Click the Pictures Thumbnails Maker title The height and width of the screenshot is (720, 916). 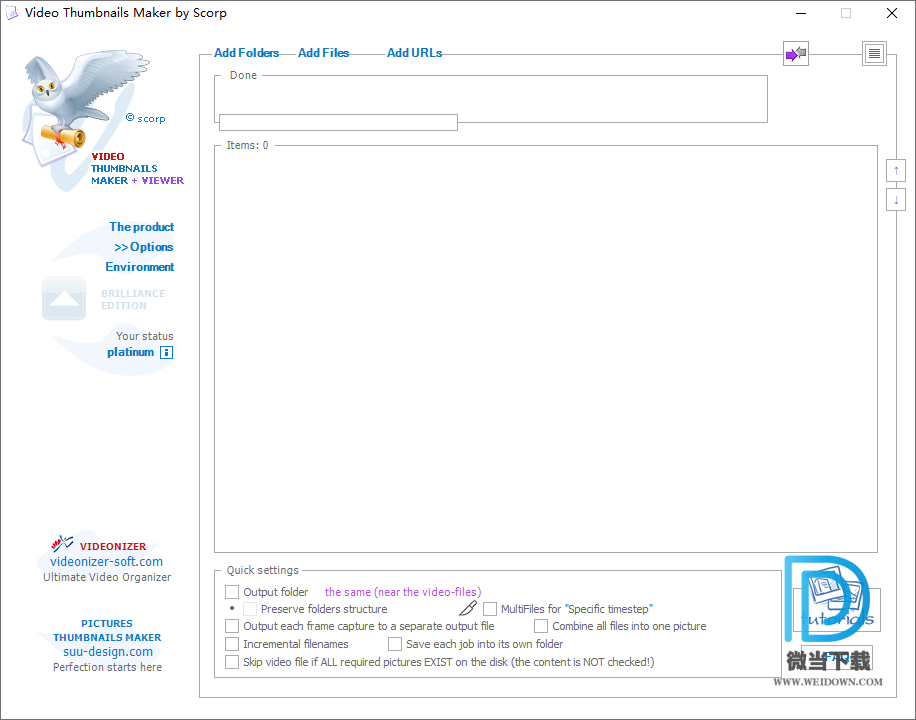107,631
